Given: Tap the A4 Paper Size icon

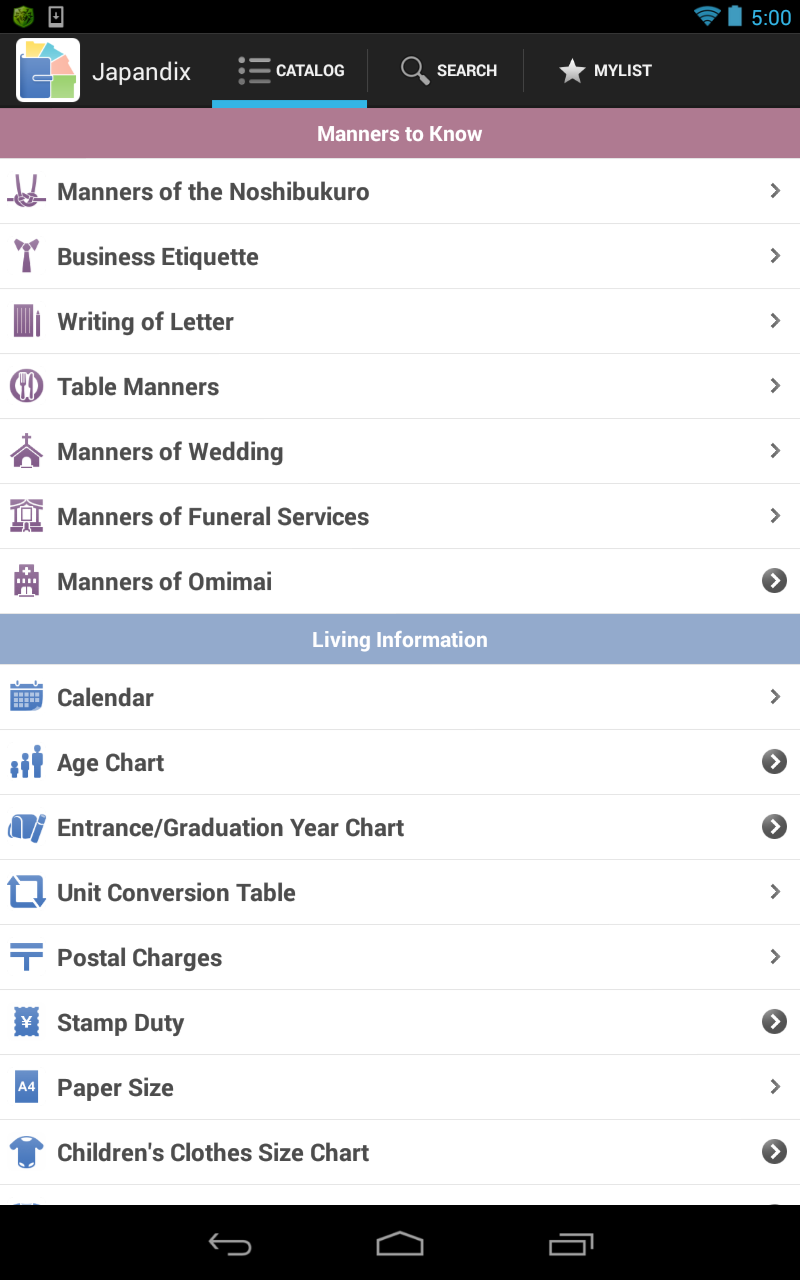Looking at the screenshot, I should click(x=27, y=1087).
